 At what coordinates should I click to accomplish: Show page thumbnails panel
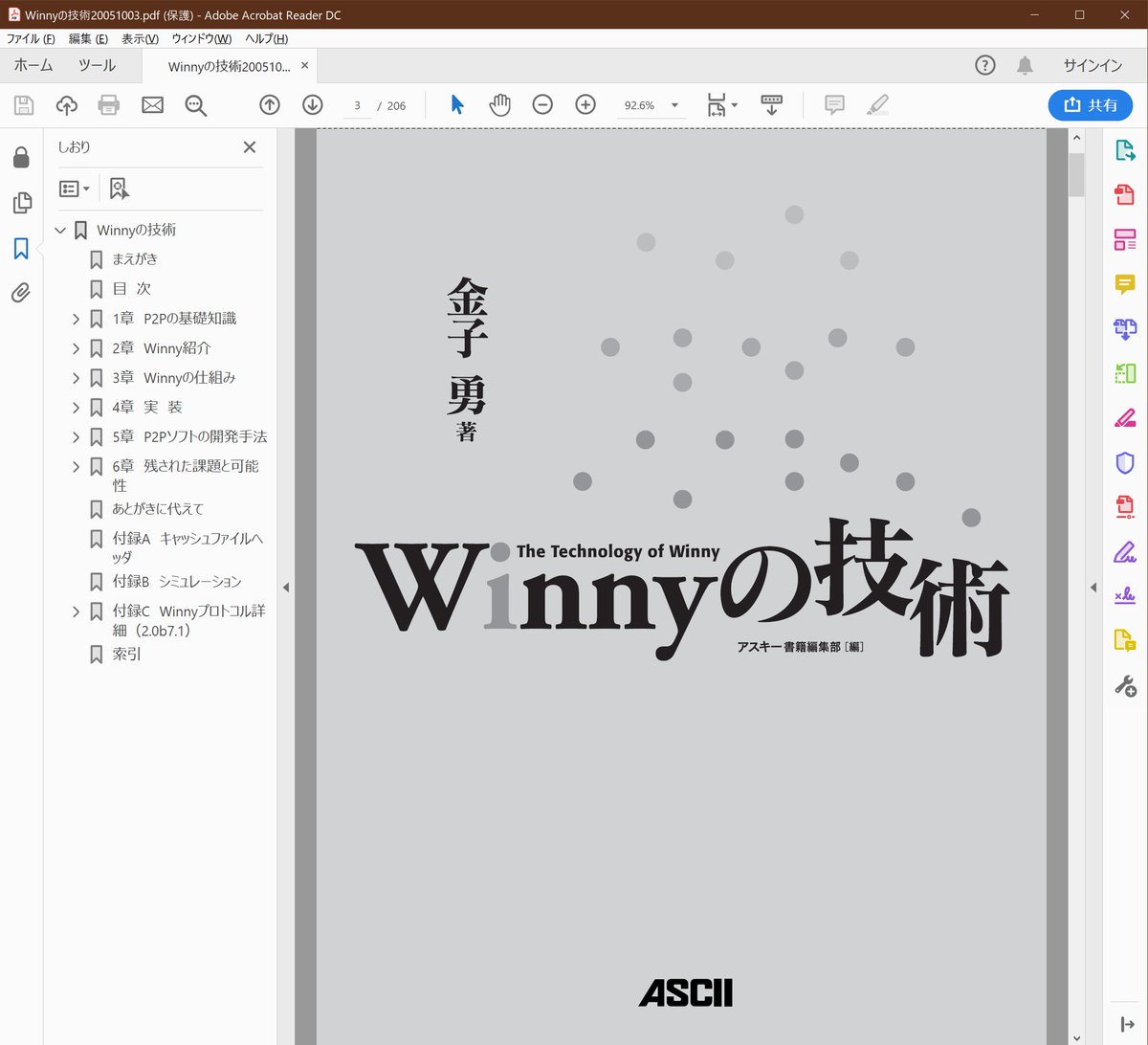point(21,203)
